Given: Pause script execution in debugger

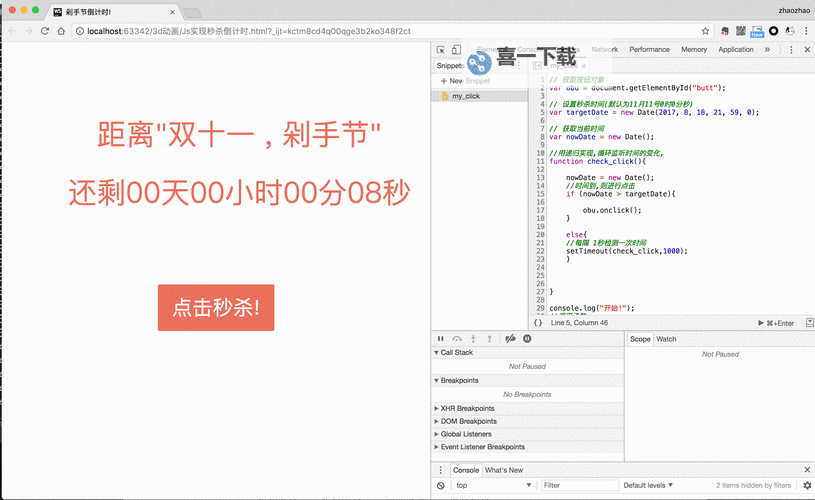Looking at the screenshot, I should (441, 338).
